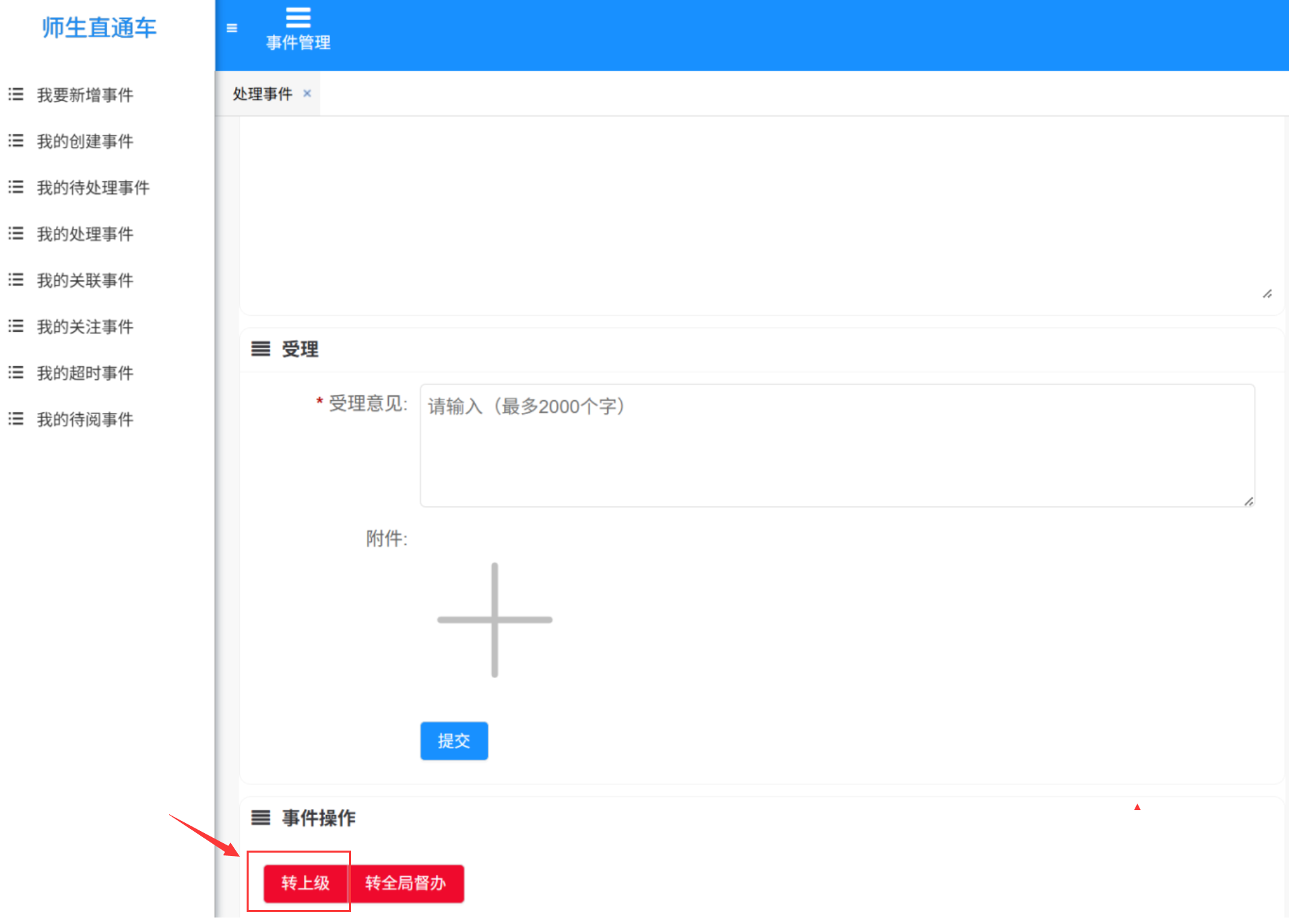
Task: Open 我的待处理事件 menu item
Action: coord(93,188)
